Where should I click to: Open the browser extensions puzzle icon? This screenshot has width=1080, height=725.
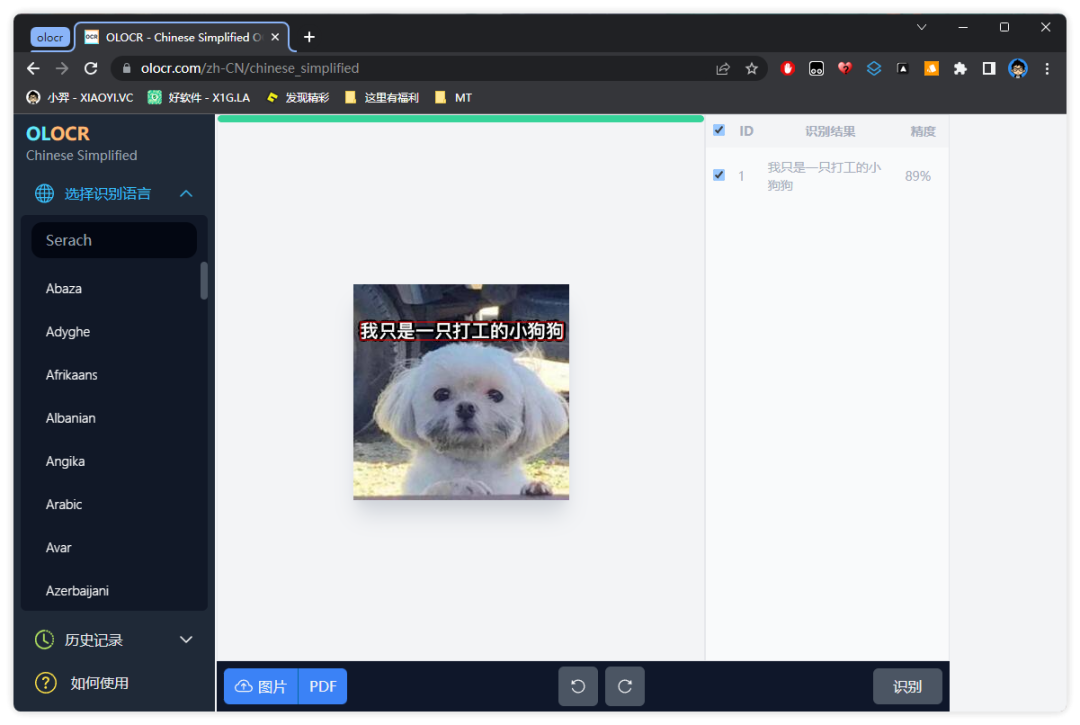(960, 69)
